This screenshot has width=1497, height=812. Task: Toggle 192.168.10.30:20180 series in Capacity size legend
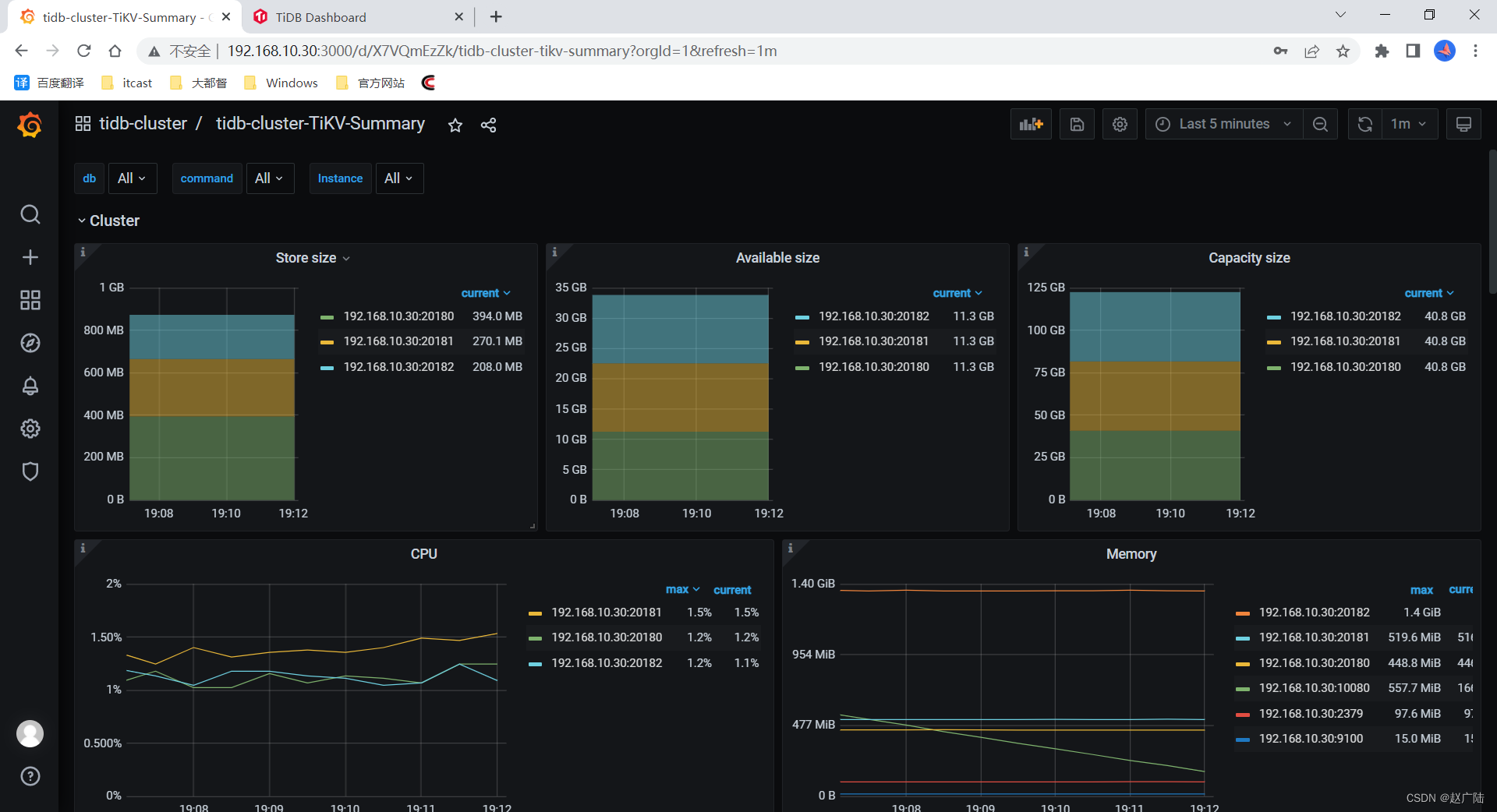[x=1345, y=367]
